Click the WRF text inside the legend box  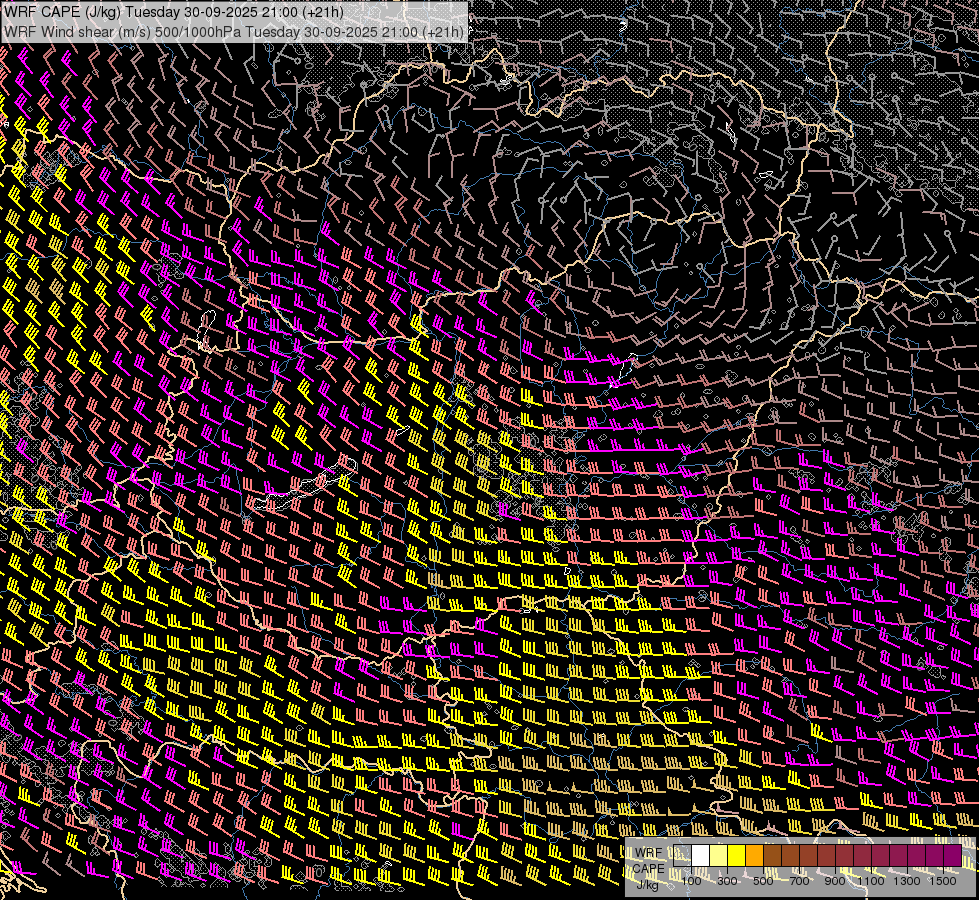click(648, 852)
